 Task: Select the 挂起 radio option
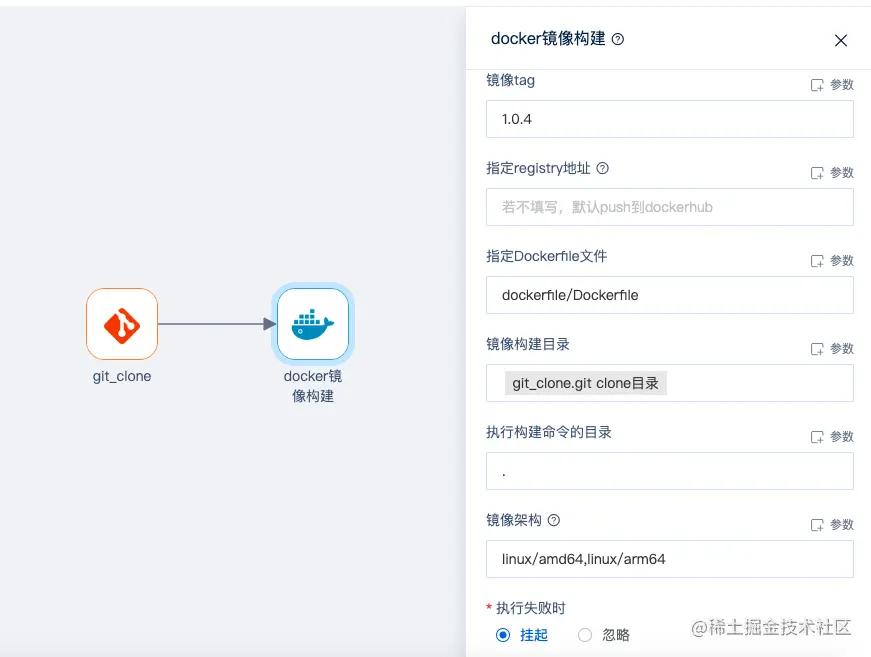coord(503,635)
